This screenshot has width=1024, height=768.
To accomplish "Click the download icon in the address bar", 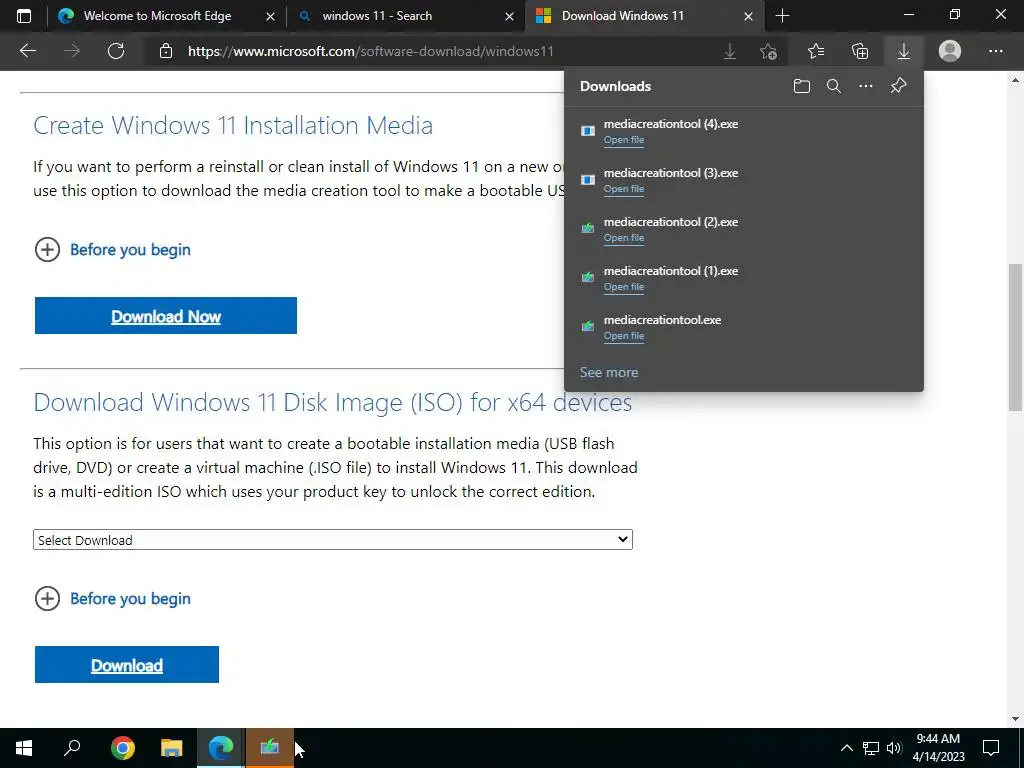I will coord(730,51).
